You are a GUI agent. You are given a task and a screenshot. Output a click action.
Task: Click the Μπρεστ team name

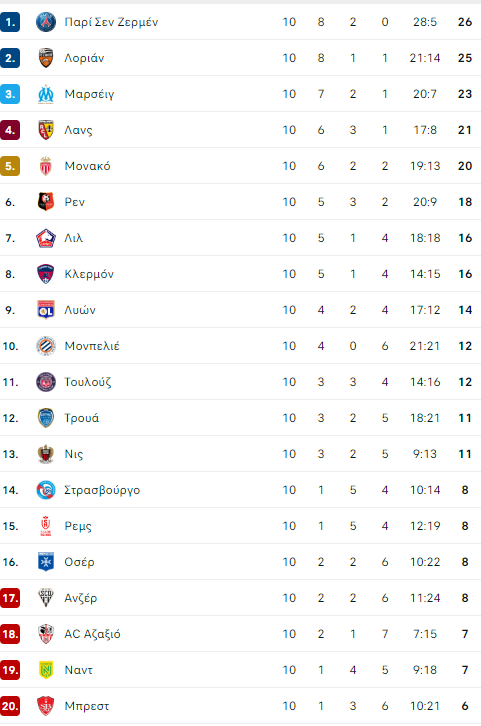tap(87, 706)
